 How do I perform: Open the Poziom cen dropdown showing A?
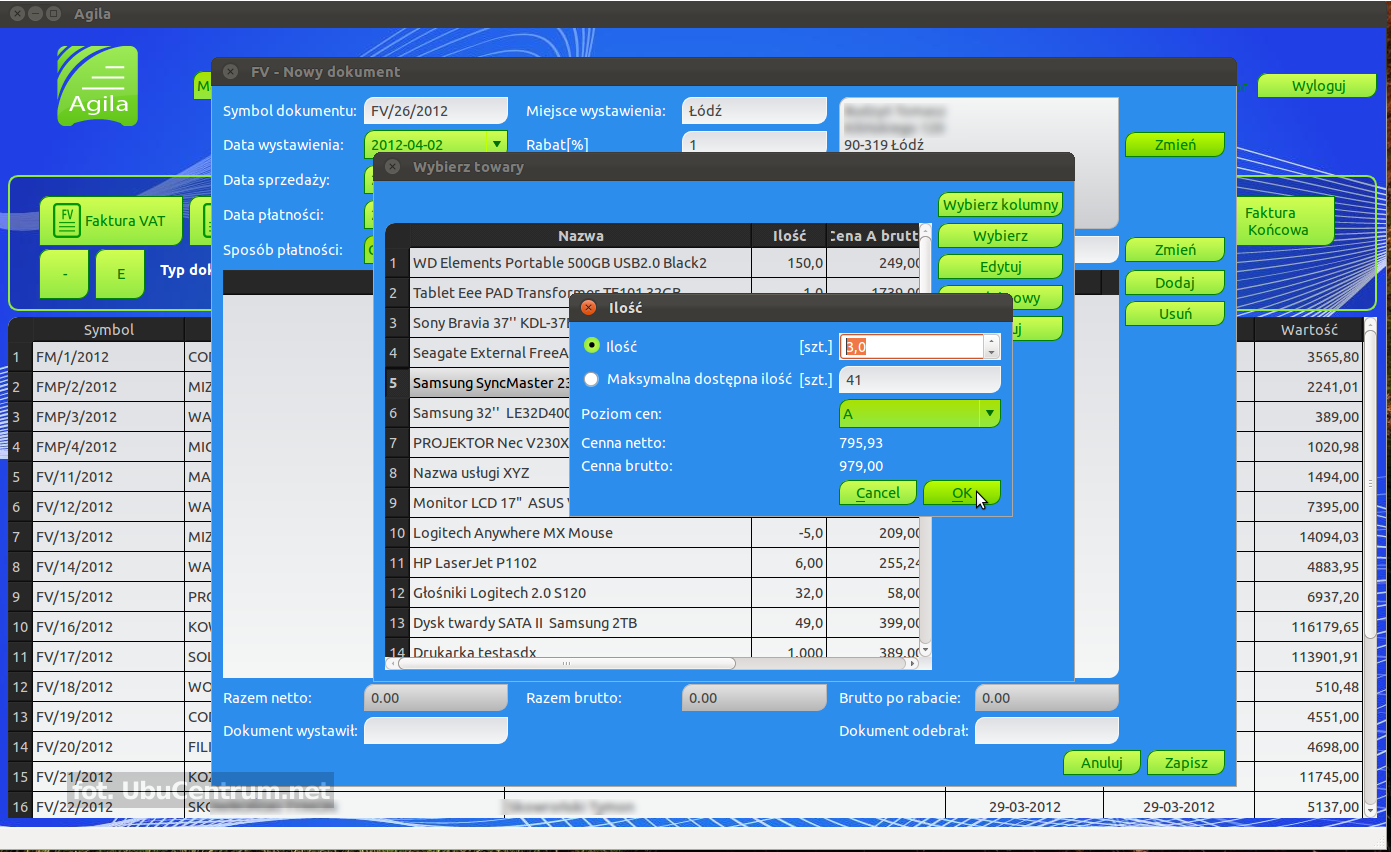919,413
